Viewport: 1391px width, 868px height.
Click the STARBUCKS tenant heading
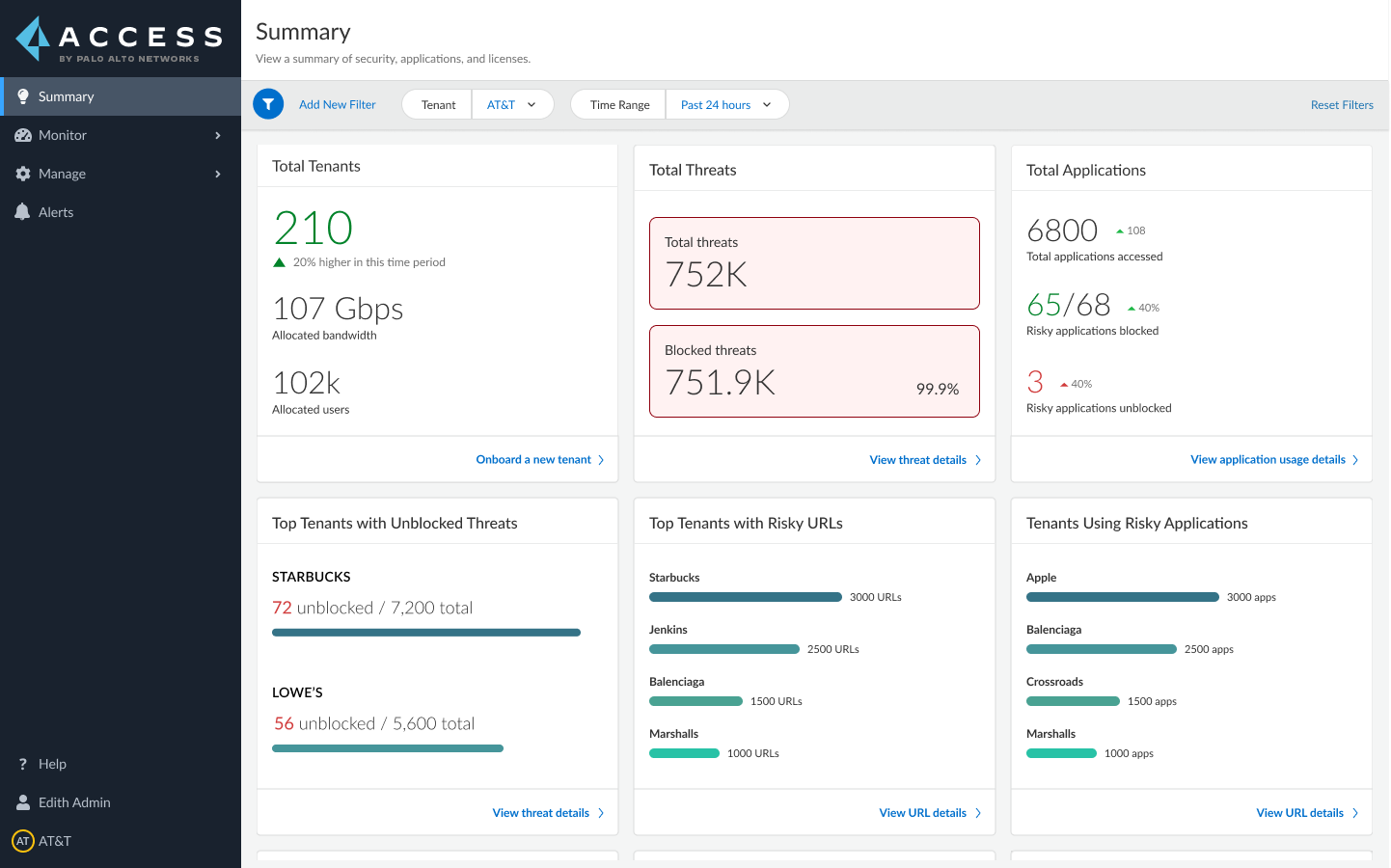[311, 577]
